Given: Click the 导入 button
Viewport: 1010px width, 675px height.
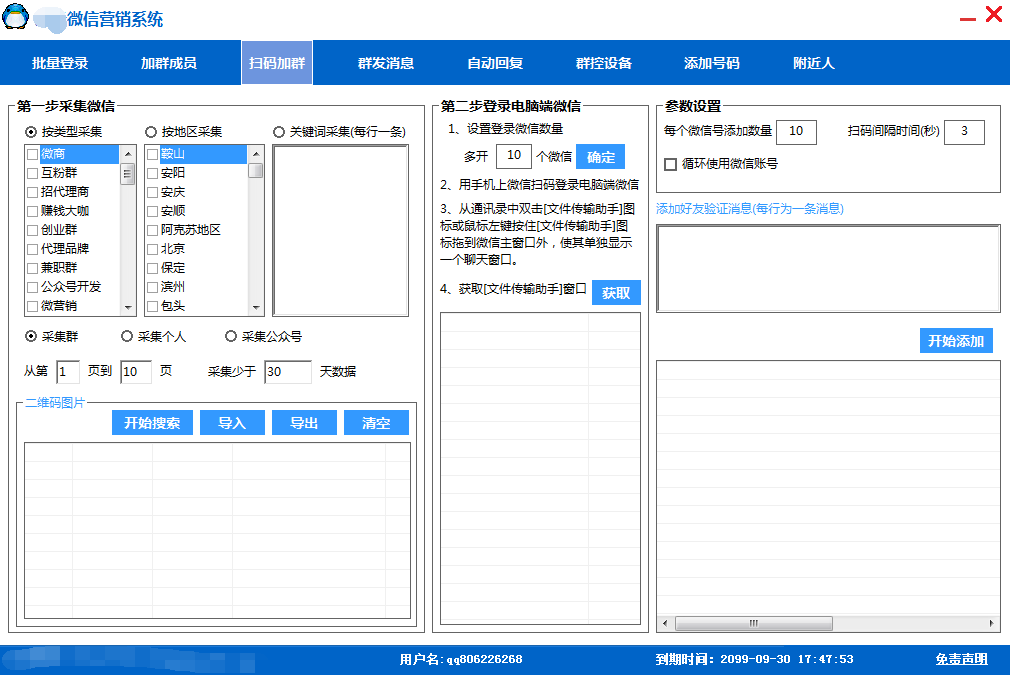Looking at the screenshot, I should click(x=232, y=423).
